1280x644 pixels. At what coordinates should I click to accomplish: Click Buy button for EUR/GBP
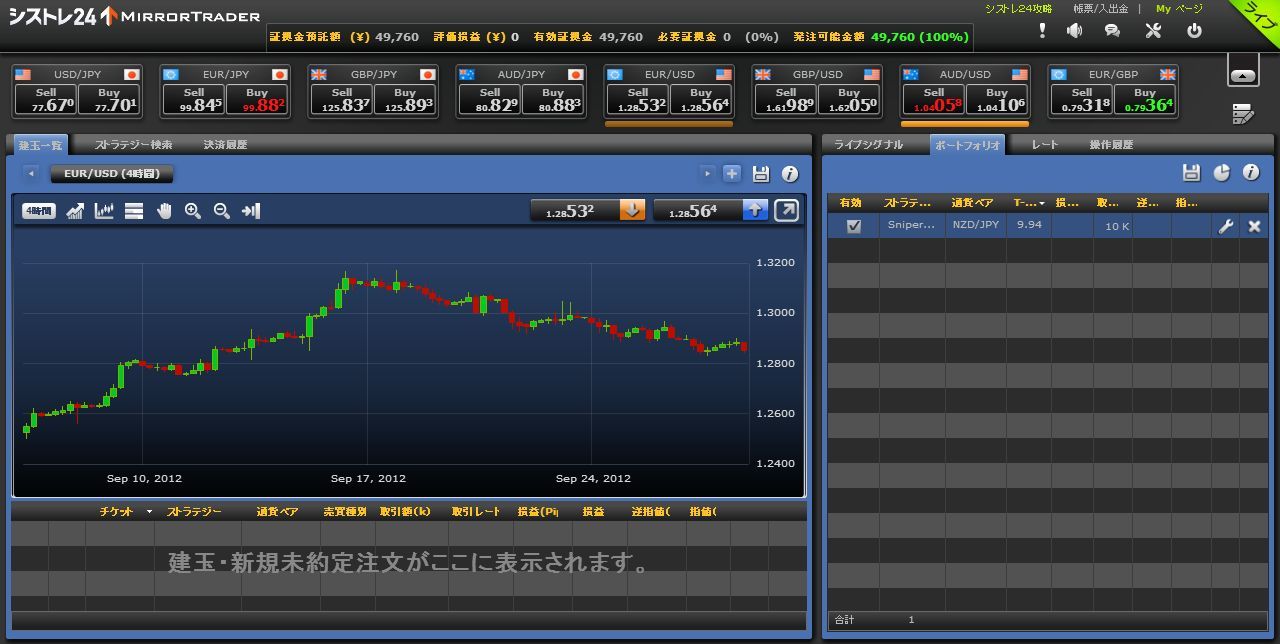click(x=1145, y=99)
